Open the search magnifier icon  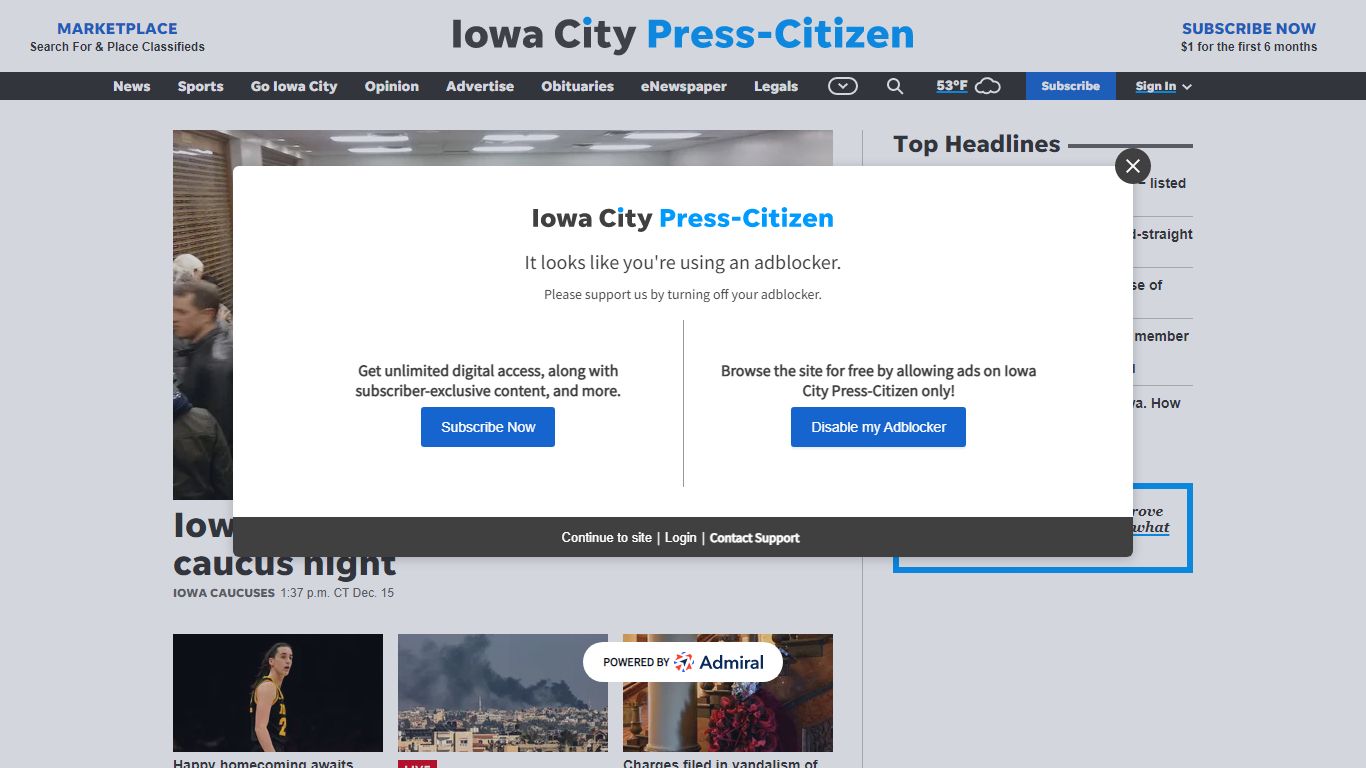click(895, 86)
